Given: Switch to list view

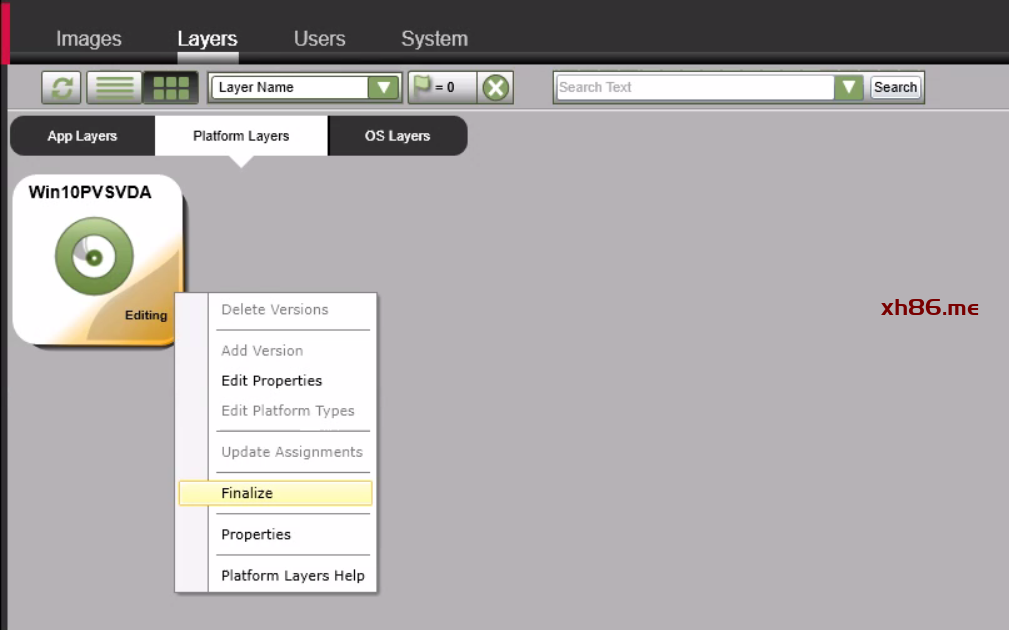Looking at the screenshot, I should [x=114, y=88].
